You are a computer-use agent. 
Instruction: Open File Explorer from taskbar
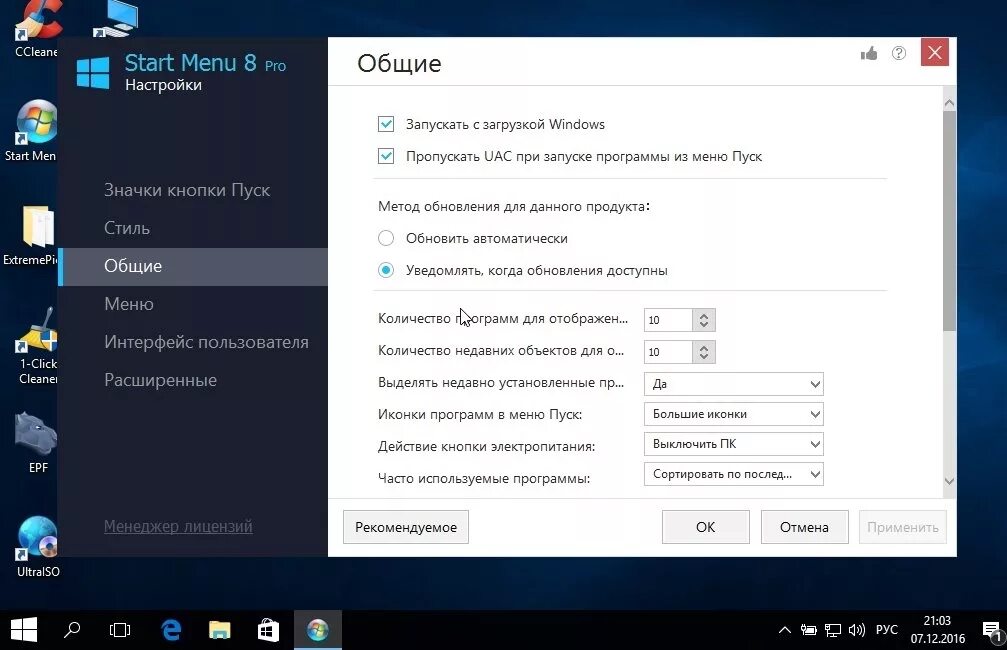(x=220, y=630)
